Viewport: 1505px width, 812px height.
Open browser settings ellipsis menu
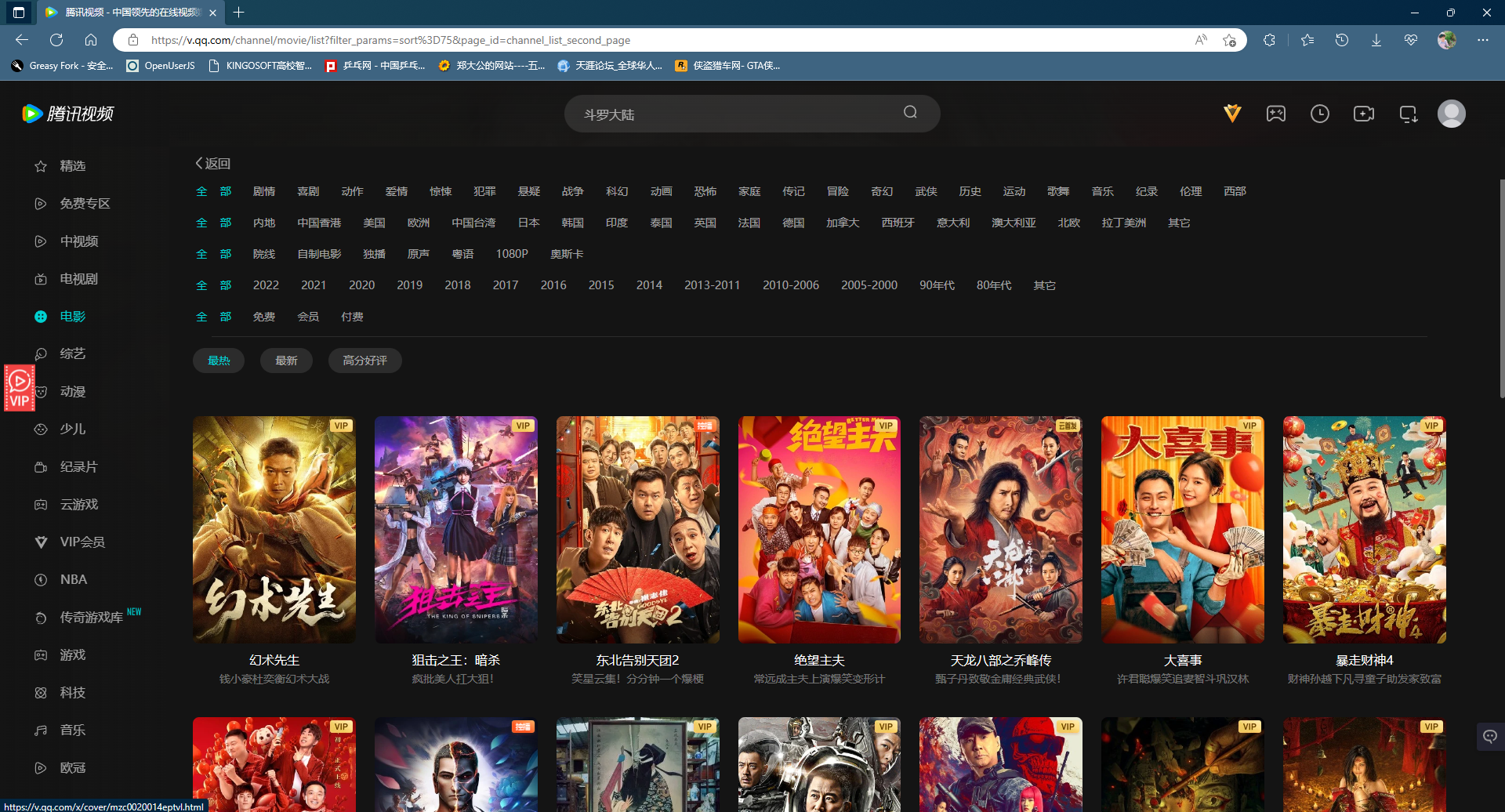(x=1483, y=40)
